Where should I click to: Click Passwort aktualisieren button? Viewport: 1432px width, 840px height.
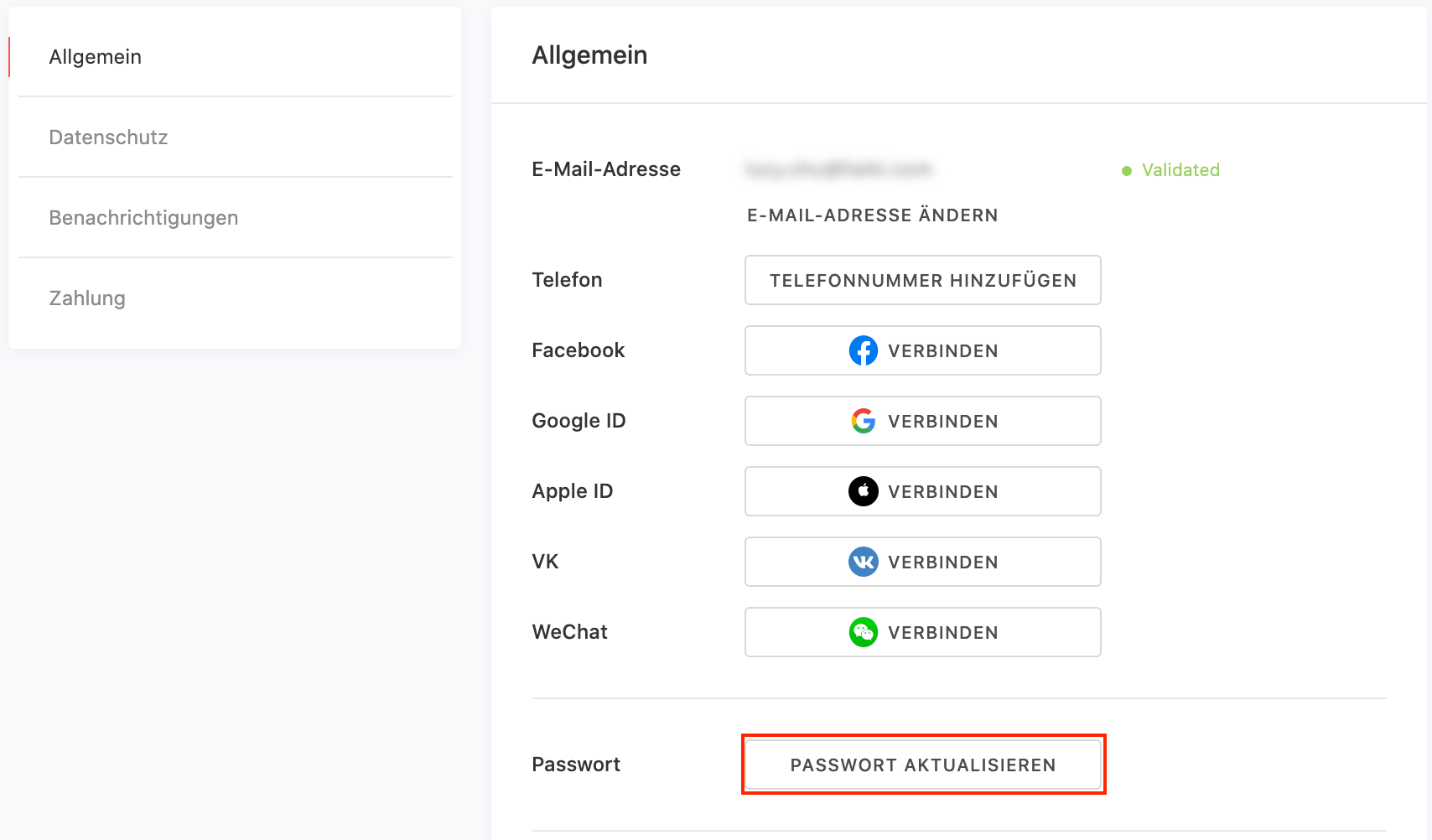click(x=923, y=765)
